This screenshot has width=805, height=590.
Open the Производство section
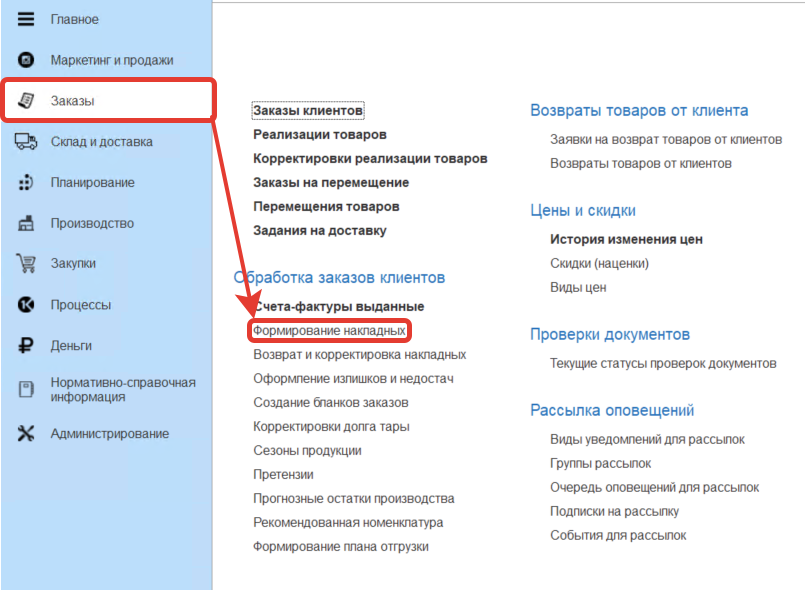pos(92,223)
